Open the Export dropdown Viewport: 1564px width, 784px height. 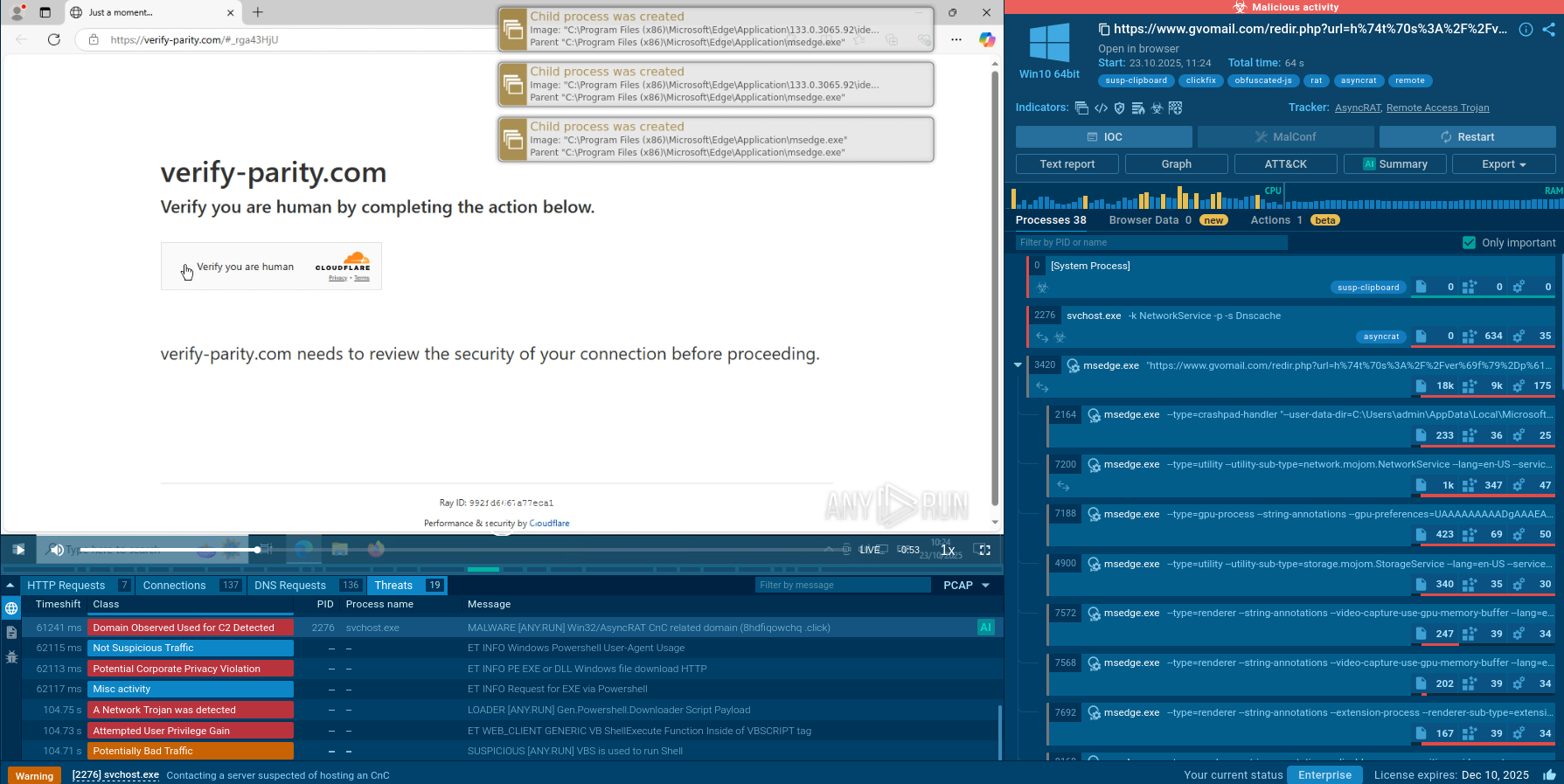point(1504,164)
